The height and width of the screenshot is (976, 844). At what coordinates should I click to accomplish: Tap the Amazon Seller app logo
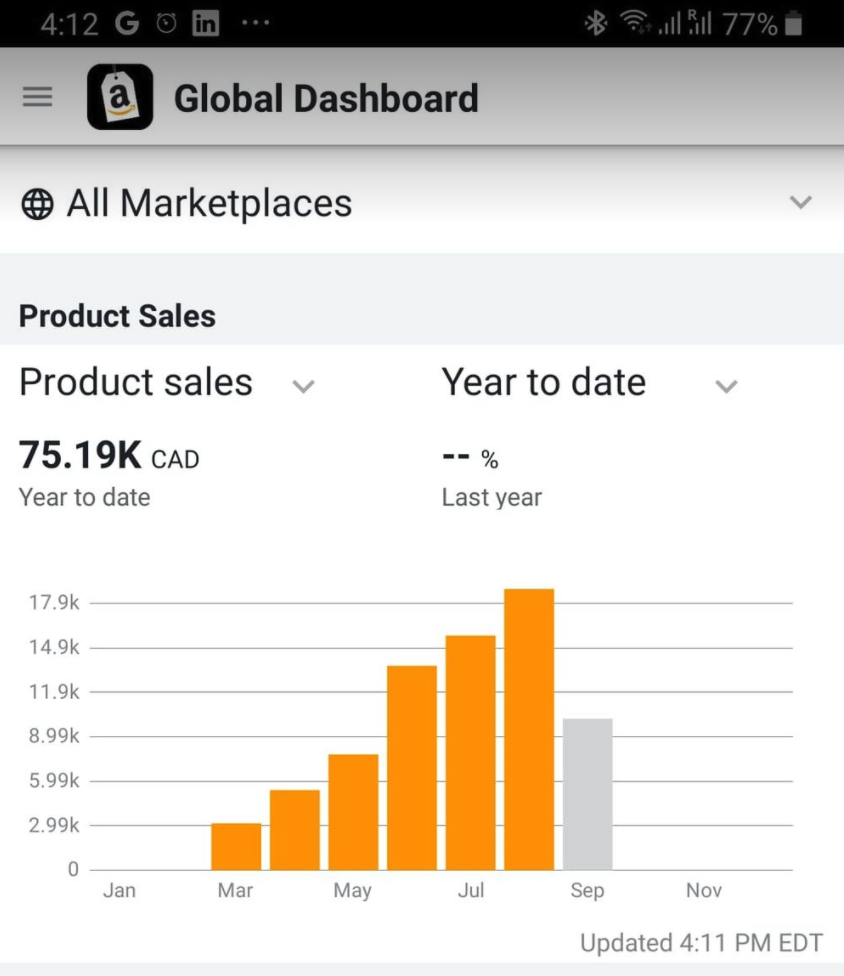120,96
